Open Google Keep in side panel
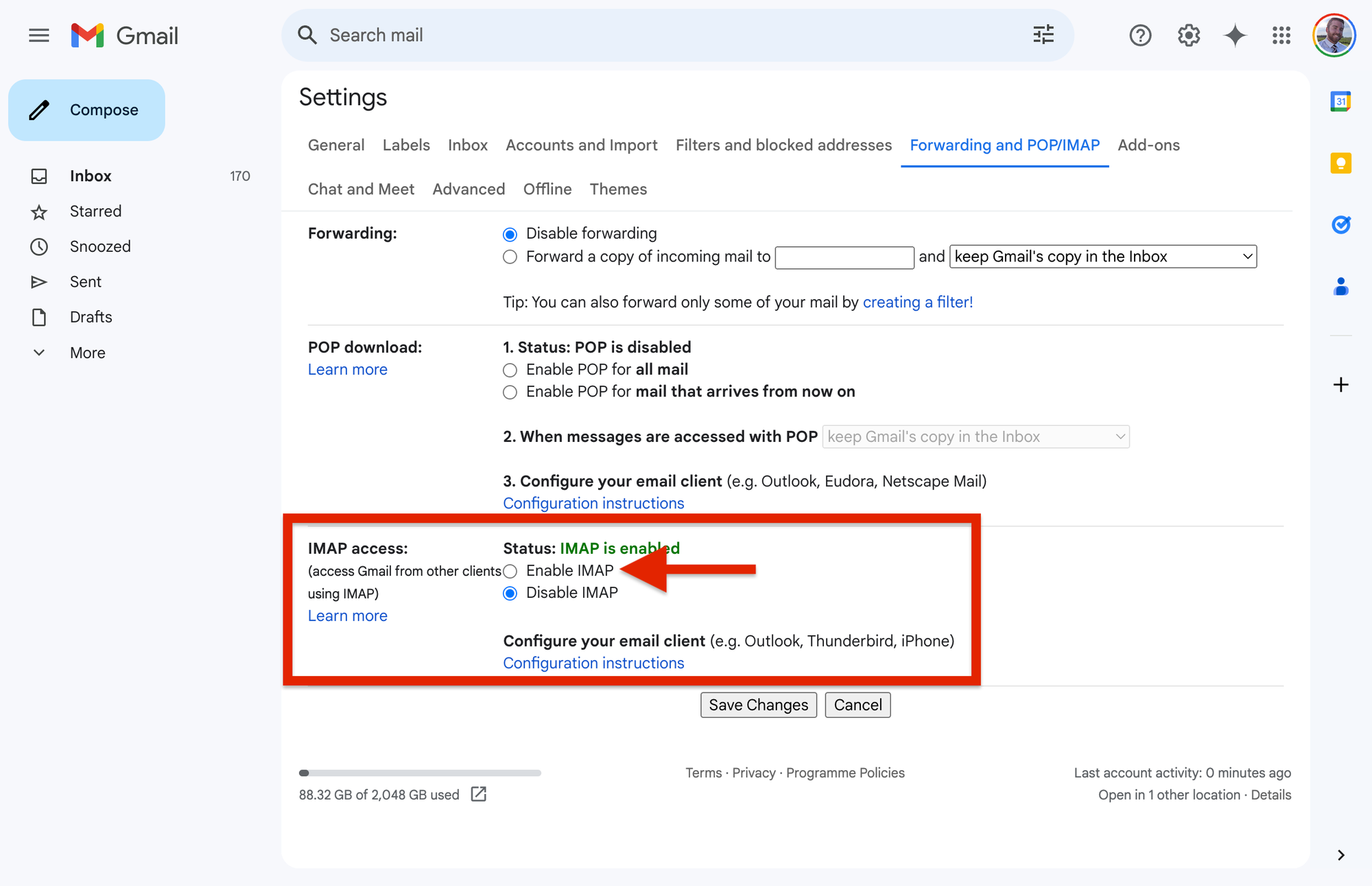 click(1340, 163)
